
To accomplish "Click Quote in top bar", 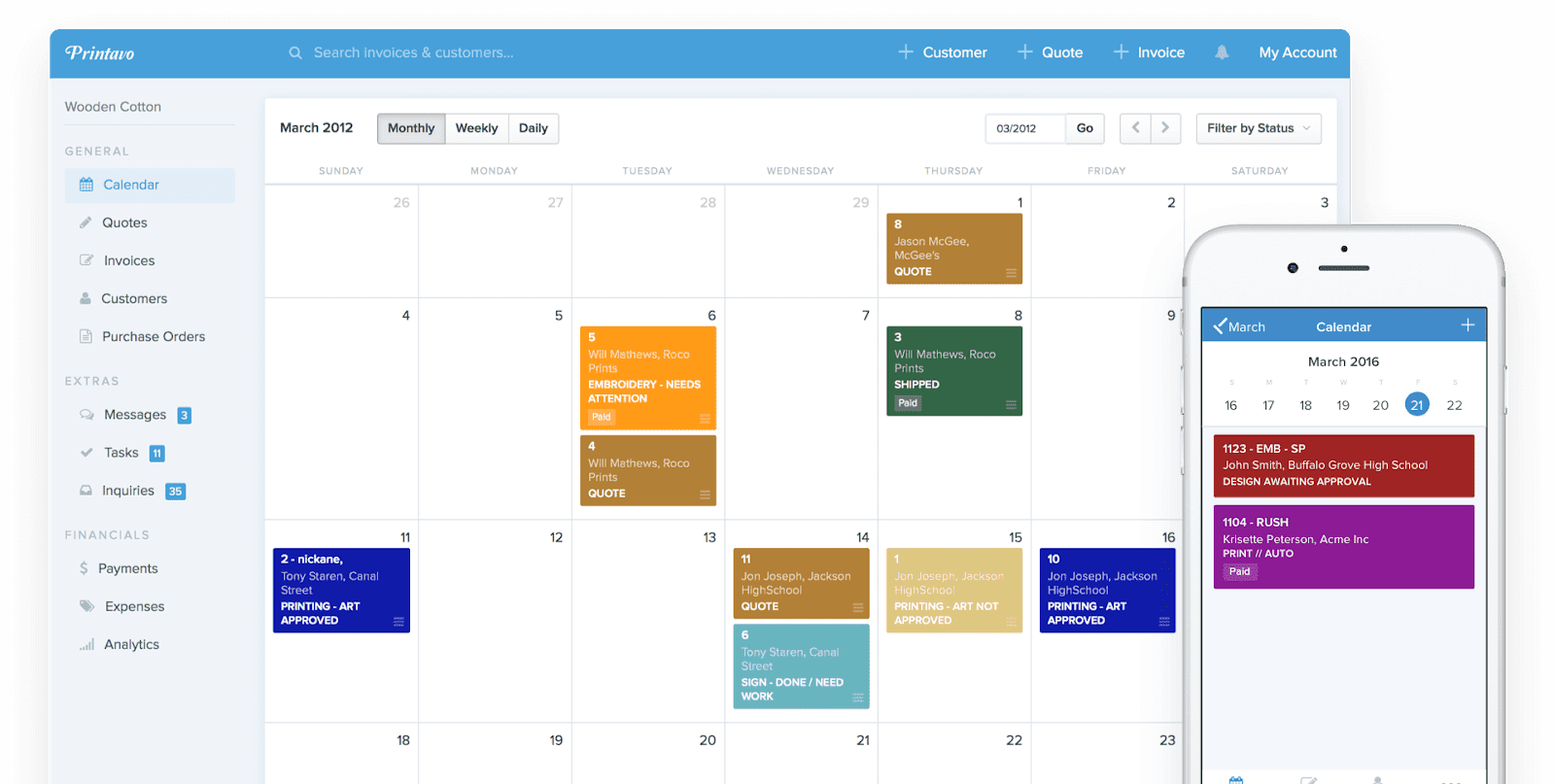I will click(1062, 52).
